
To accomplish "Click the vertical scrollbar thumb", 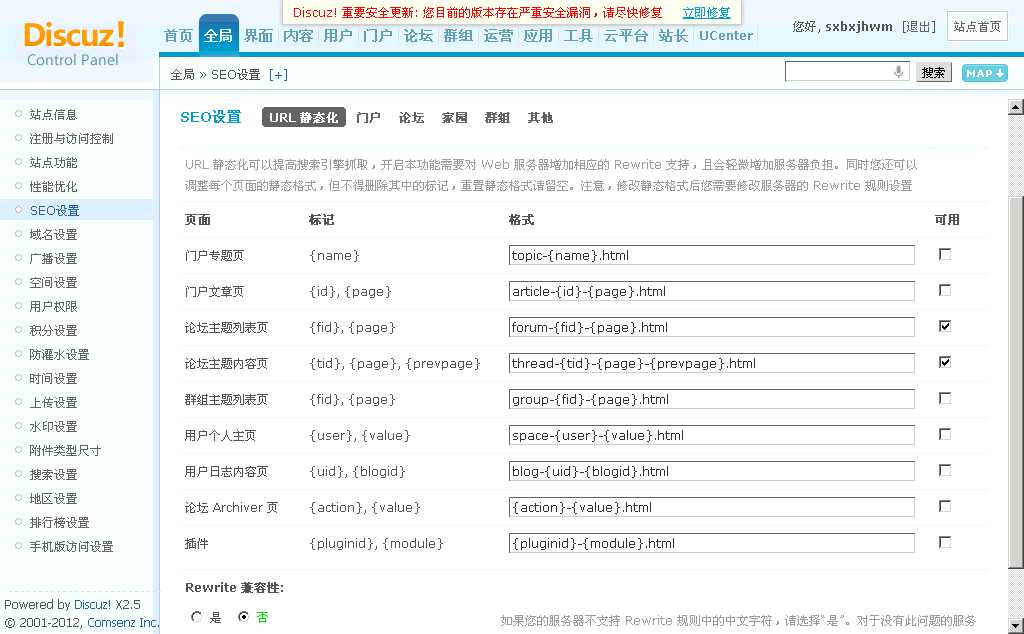I will [1015, 380].
